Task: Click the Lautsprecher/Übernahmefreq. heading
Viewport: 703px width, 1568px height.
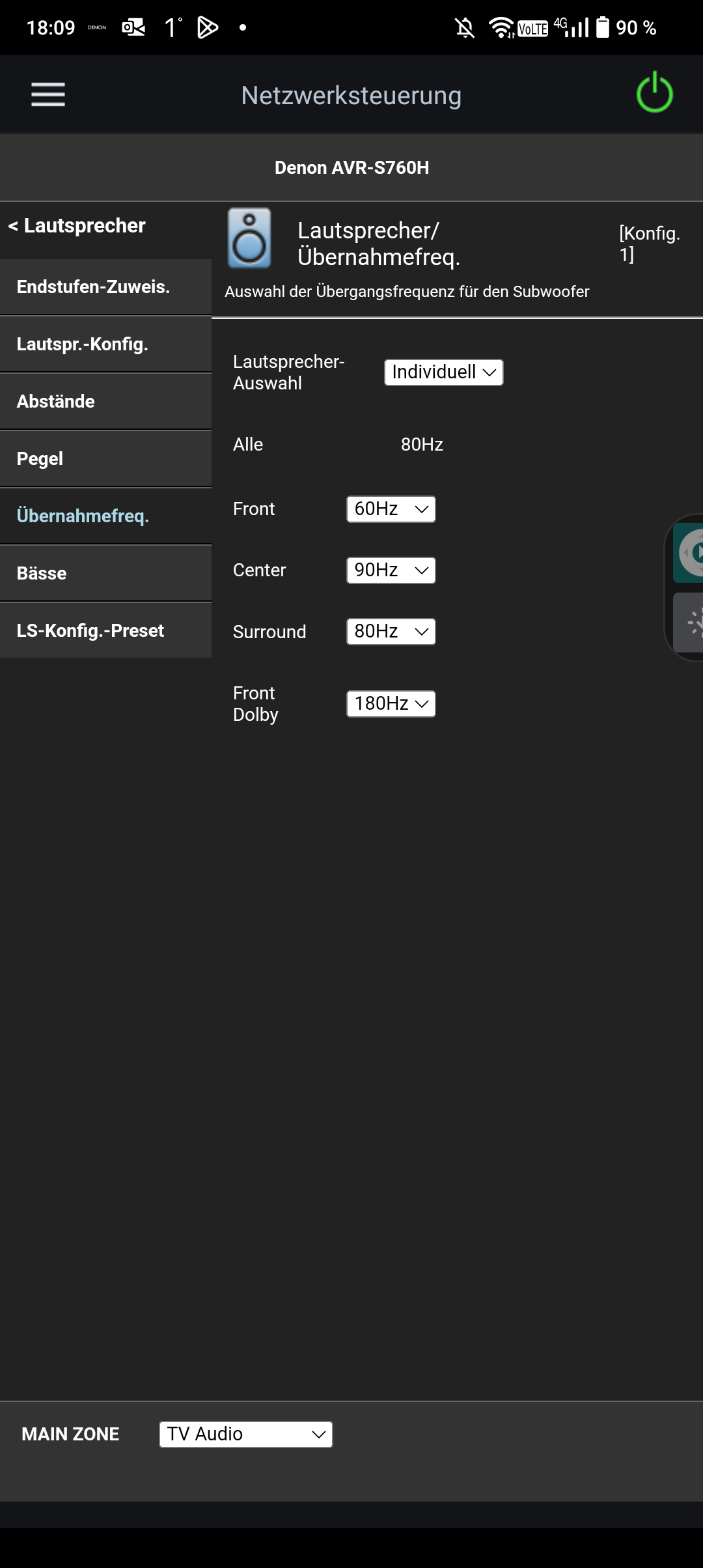Action: 379,244
